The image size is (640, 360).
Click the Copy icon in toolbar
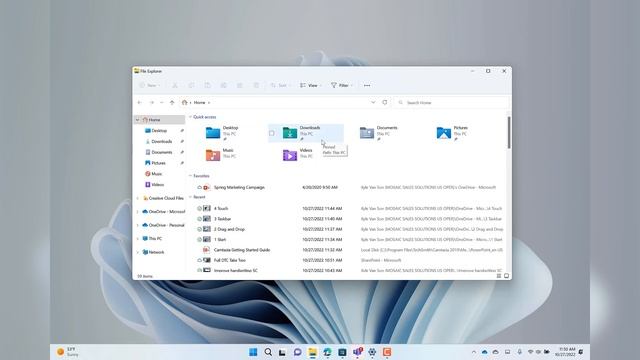191,85
